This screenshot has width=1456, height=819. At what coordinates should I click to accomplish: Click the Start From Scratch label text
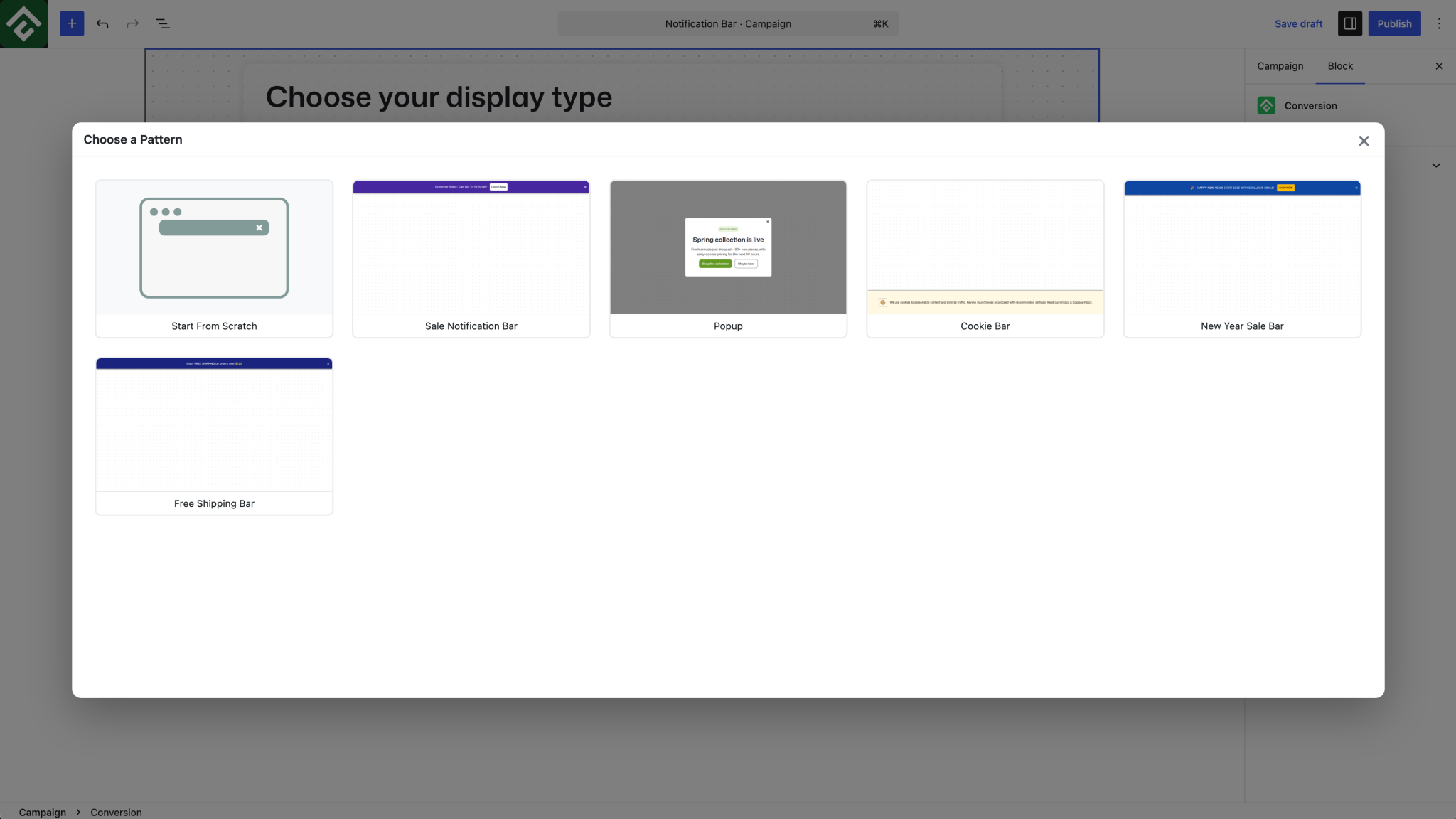click(x=214, y=326)
